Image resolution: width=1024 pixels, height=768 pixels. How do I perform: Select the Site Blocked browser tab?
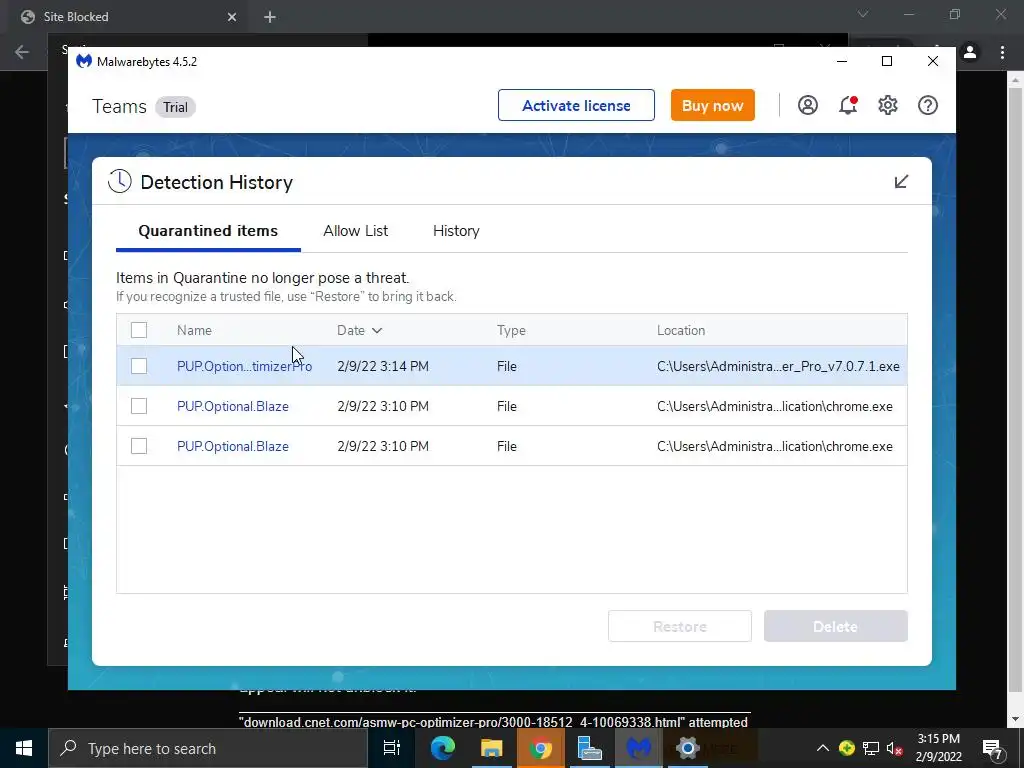(127, 17)
